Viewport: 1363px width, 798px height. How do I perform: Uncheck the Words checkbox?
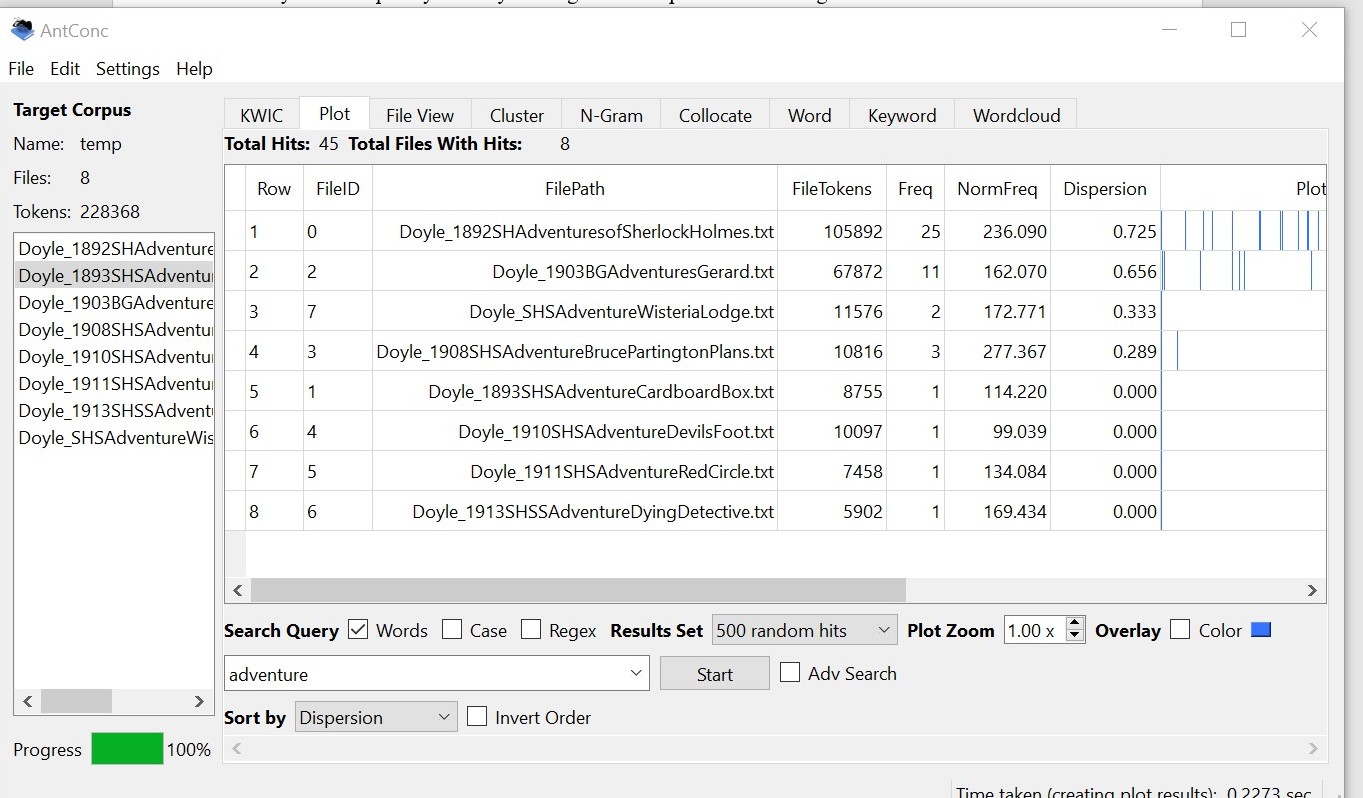tap(358, 630)
